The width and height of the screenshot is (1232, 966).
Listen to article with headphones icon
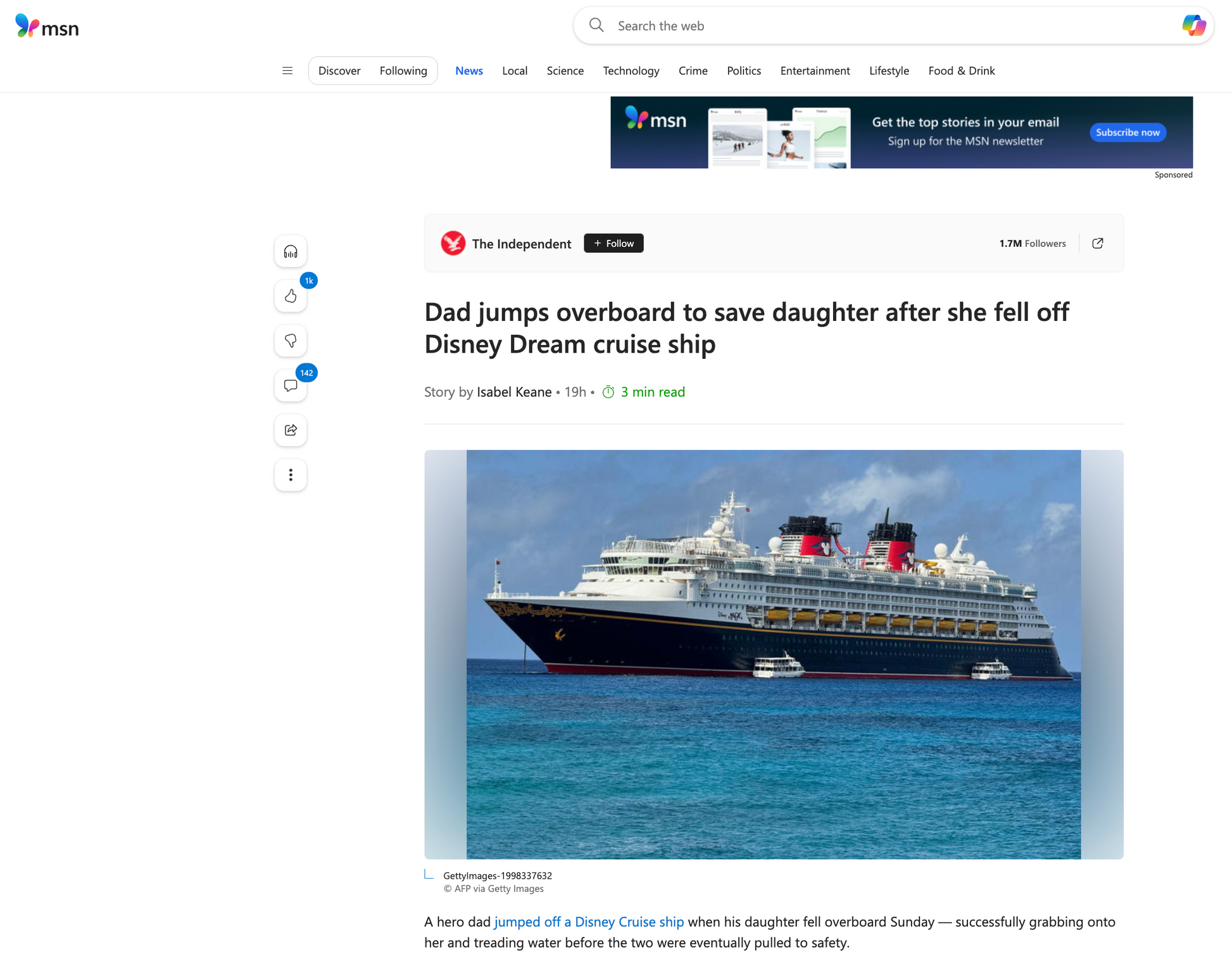pyautogui.click(x=291, y=252)
